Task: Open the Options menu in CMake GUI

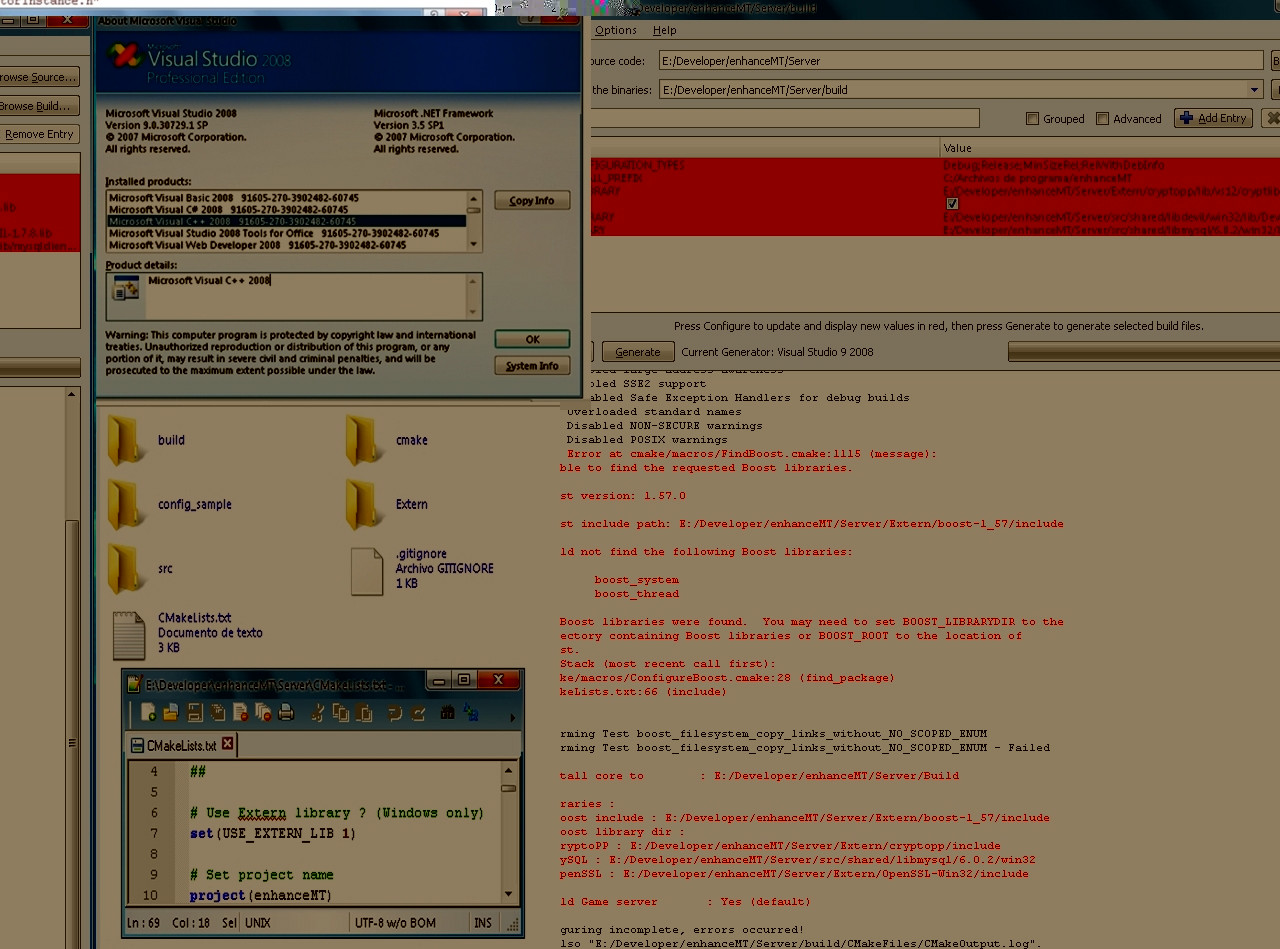Action: point(615,30)
